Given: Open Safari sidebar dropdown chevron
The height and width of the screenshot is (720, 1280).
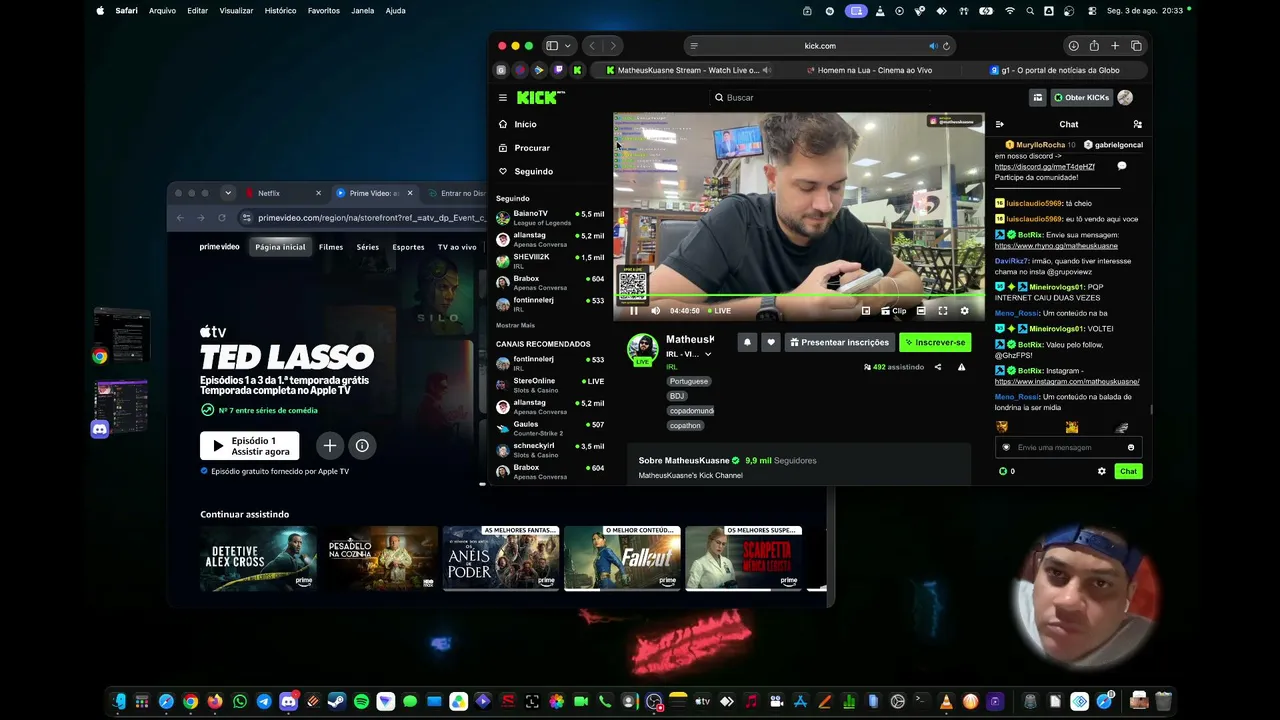Looking at the screenshot, I should click(x=568, y=46).
